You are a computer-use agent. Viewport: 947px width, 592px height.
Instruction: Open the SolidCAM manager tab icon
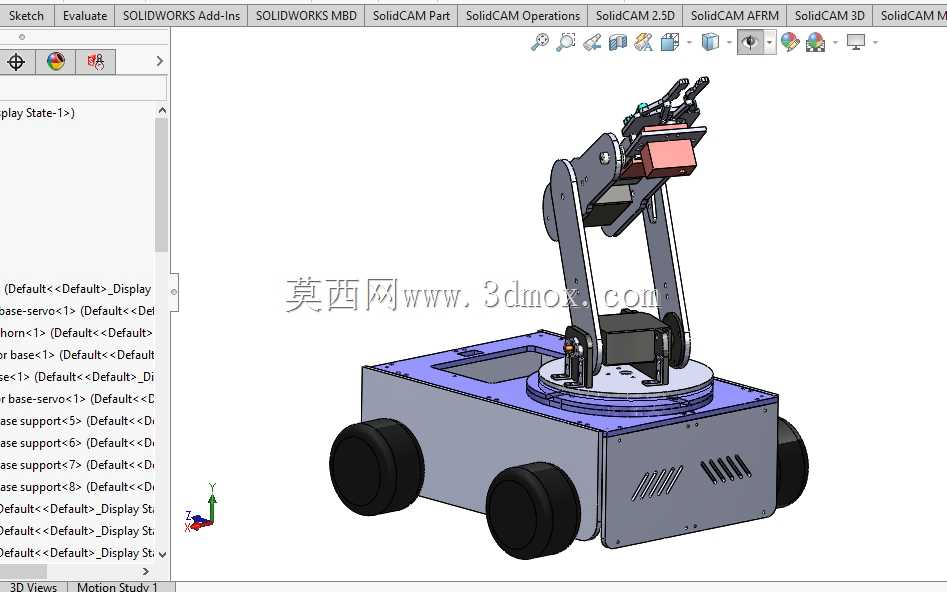click(x=95, y=62)
